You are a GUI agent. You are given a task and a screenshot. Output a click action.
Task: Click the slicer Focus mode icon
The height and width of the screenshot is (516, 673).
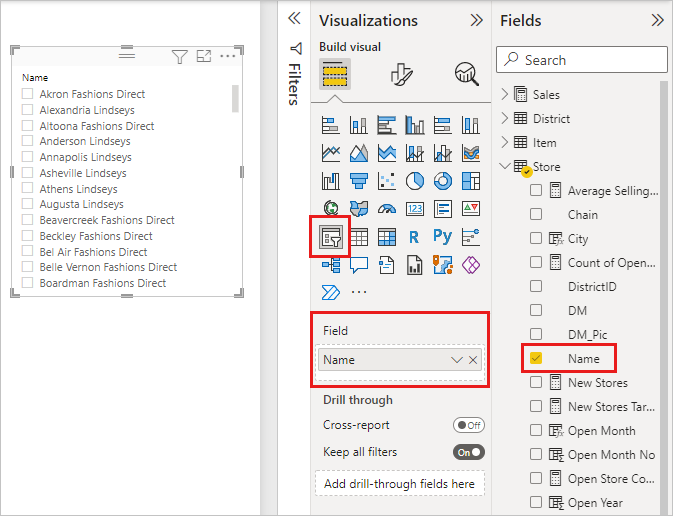click(204, 56)
